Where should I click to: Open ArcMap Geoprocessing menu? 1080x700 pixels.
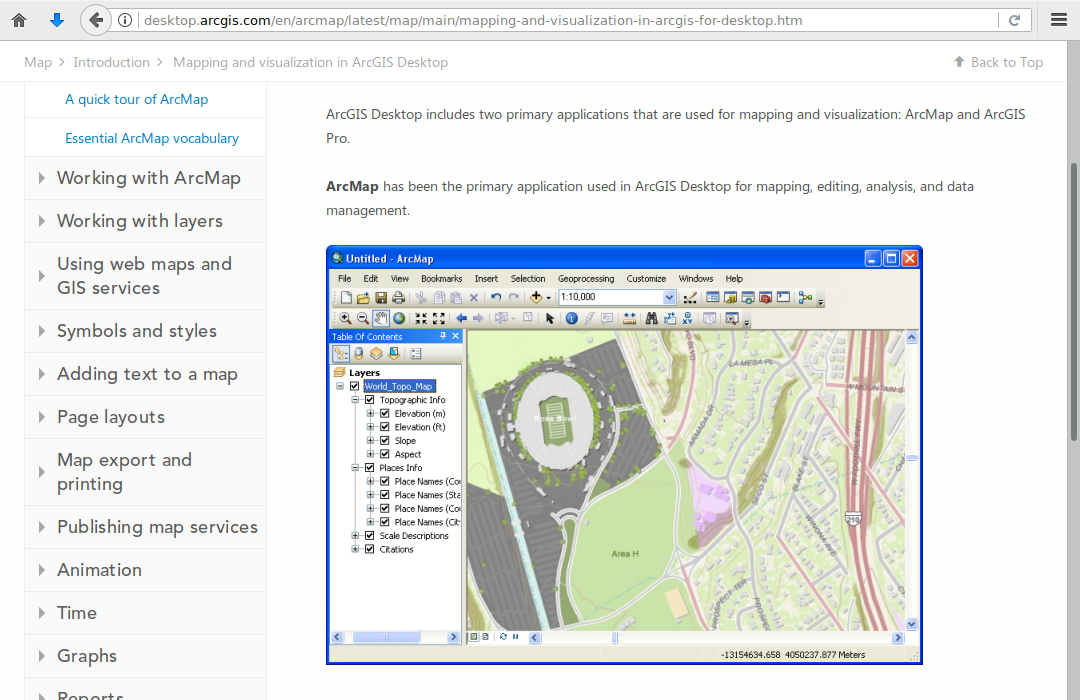point(585,278)
